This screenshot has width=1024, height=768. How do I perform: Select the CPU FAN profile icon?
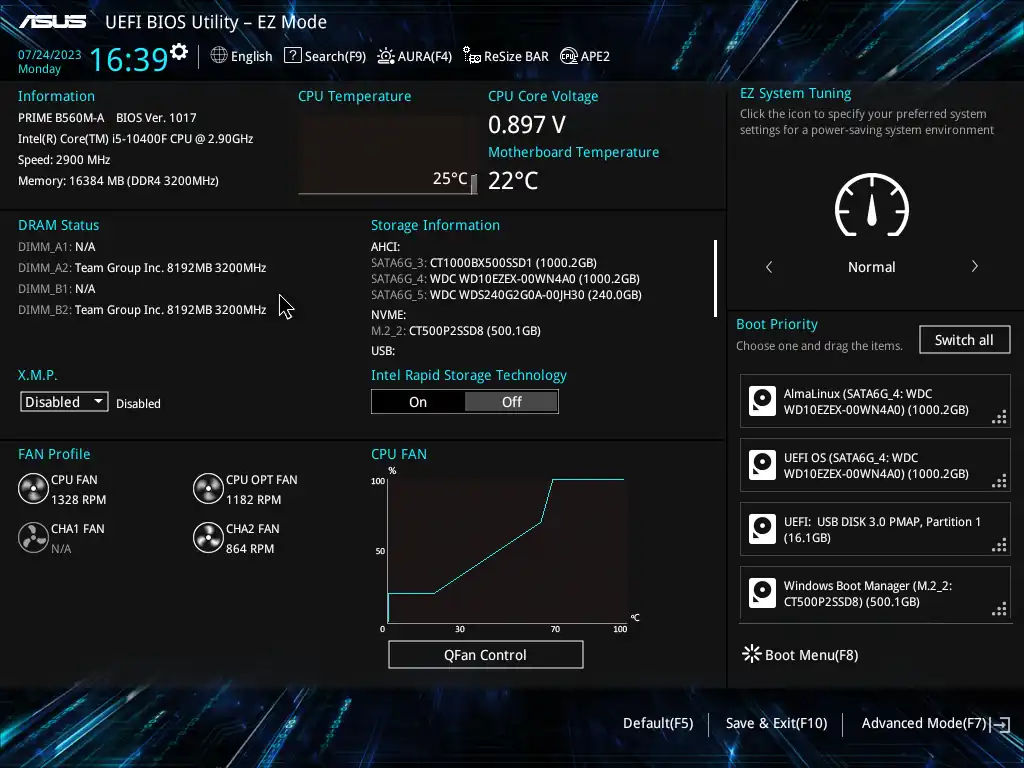coord(33,489)
